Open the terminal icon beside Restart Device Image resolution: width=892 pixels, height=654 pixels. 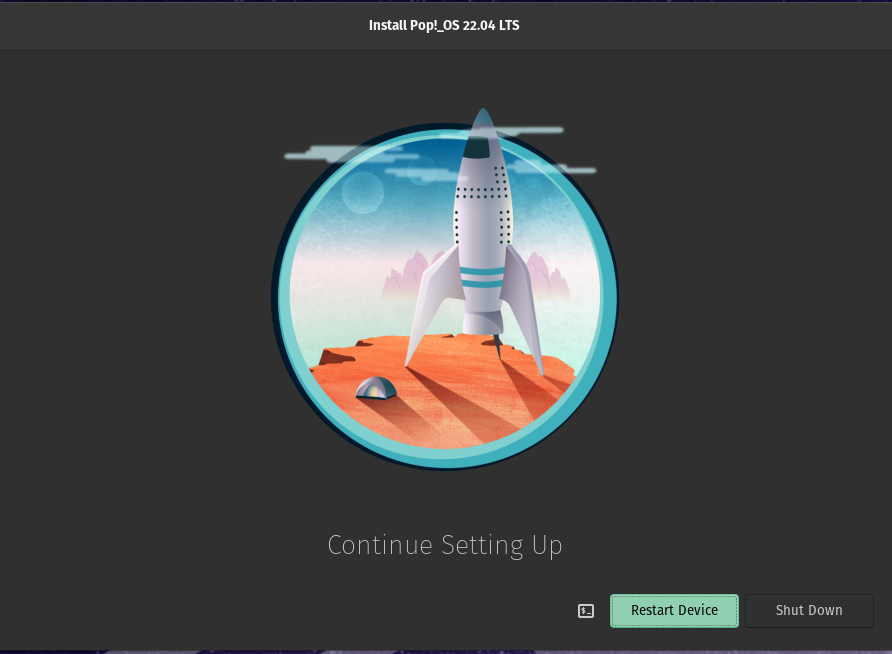[x=585, y=611]
